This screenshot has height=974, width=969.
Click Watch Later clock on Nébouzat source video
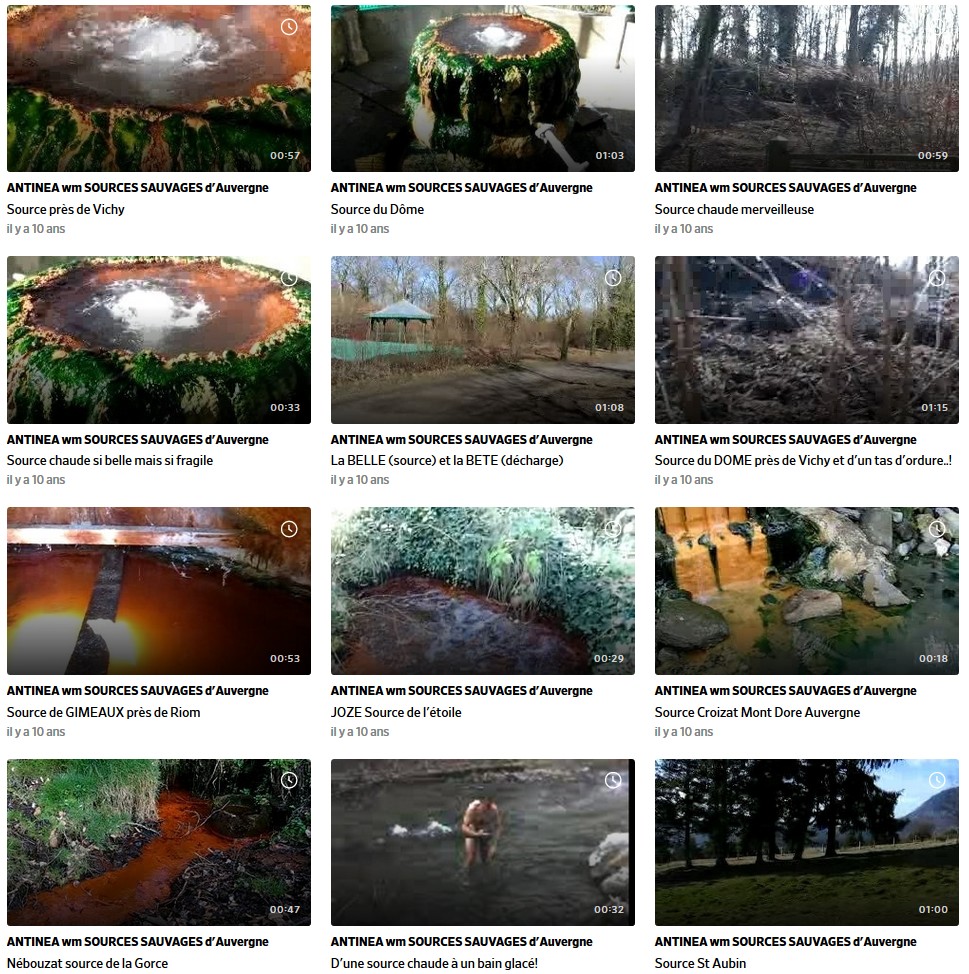[x=289, y=780]
